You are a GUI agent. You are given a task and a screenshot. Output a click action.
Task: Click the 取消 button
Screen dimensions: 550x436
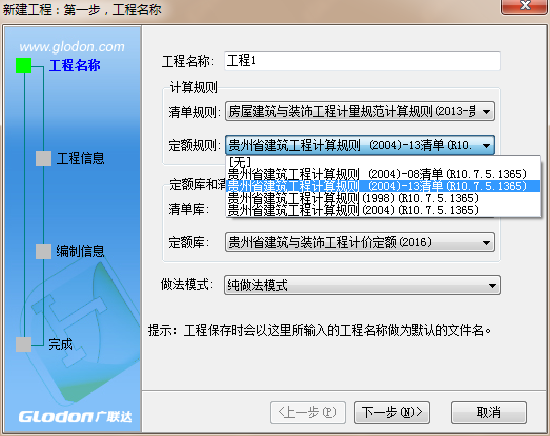[x=489, y=412]
